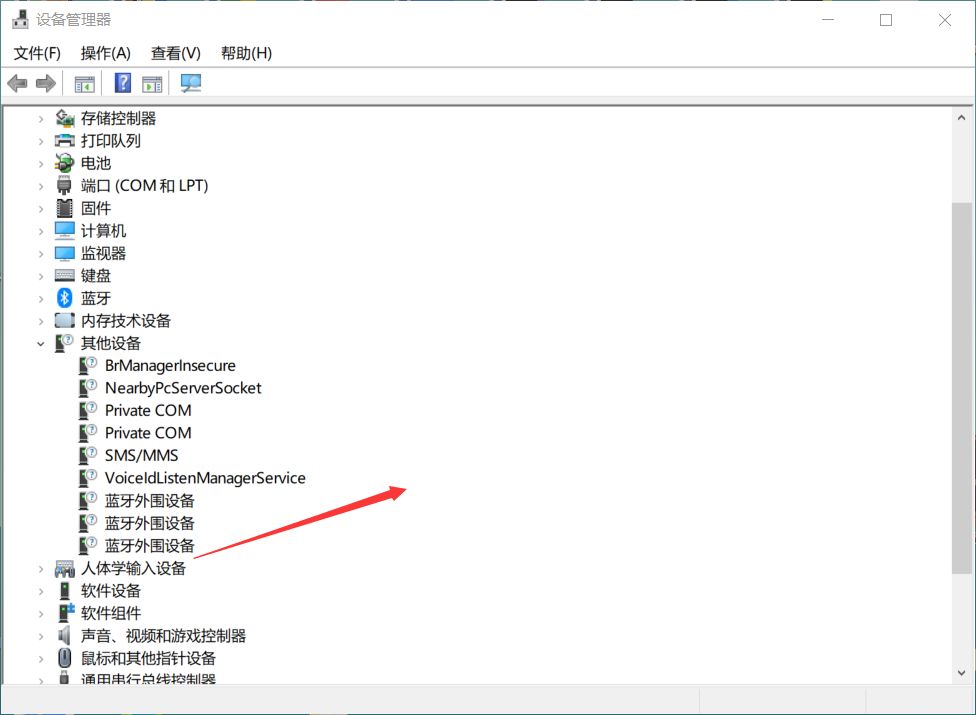Screen dimensions: 976x715
Task: Click the scroll up arrow
Action: (962, 117)
